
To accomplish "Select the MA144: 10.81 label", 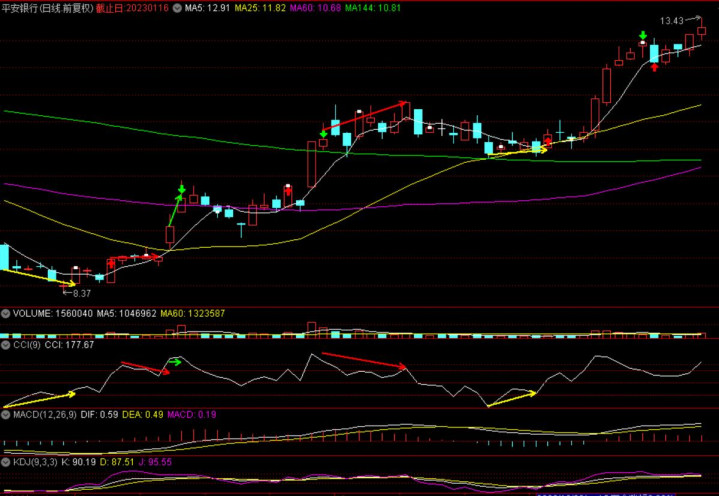I will click(373, 8).
